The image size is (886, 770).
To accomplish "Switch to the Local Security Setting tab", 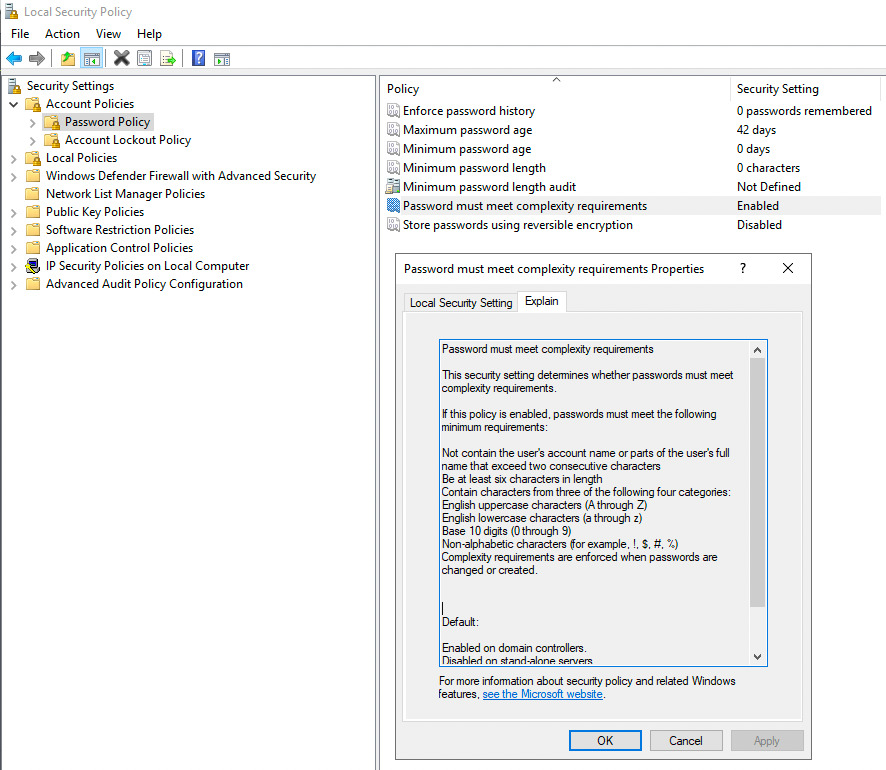I will (459, 301).
